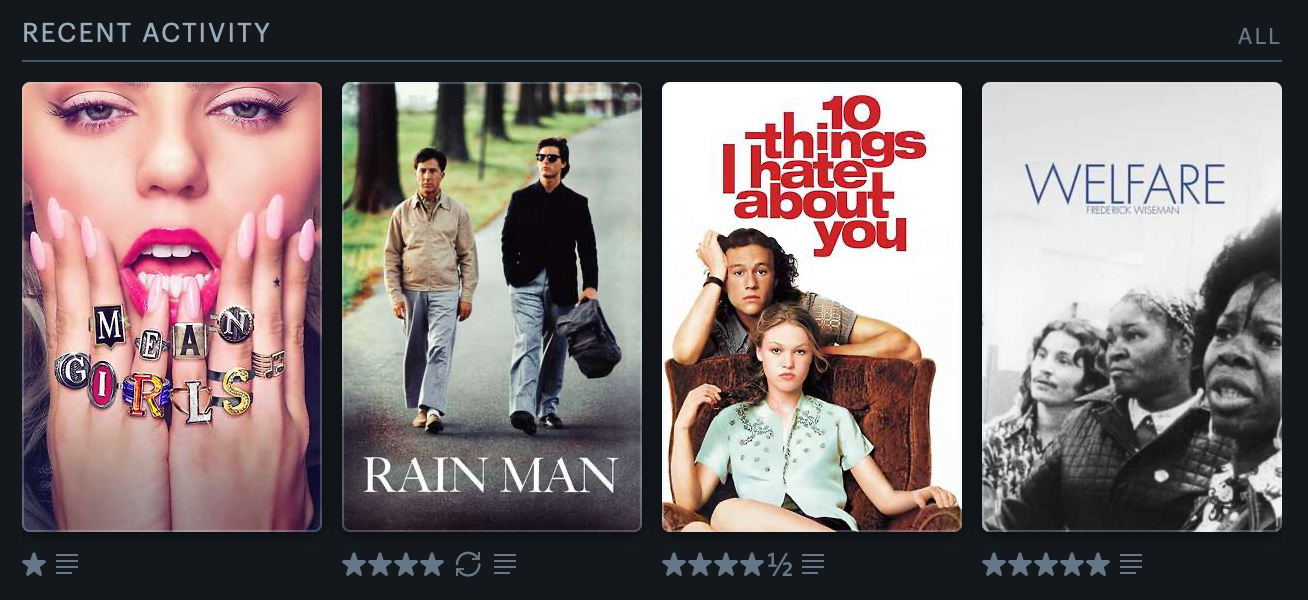The image size is (1308, 600).
Task: Click the third star under Welfare
Action: [x=1046, y=565]
